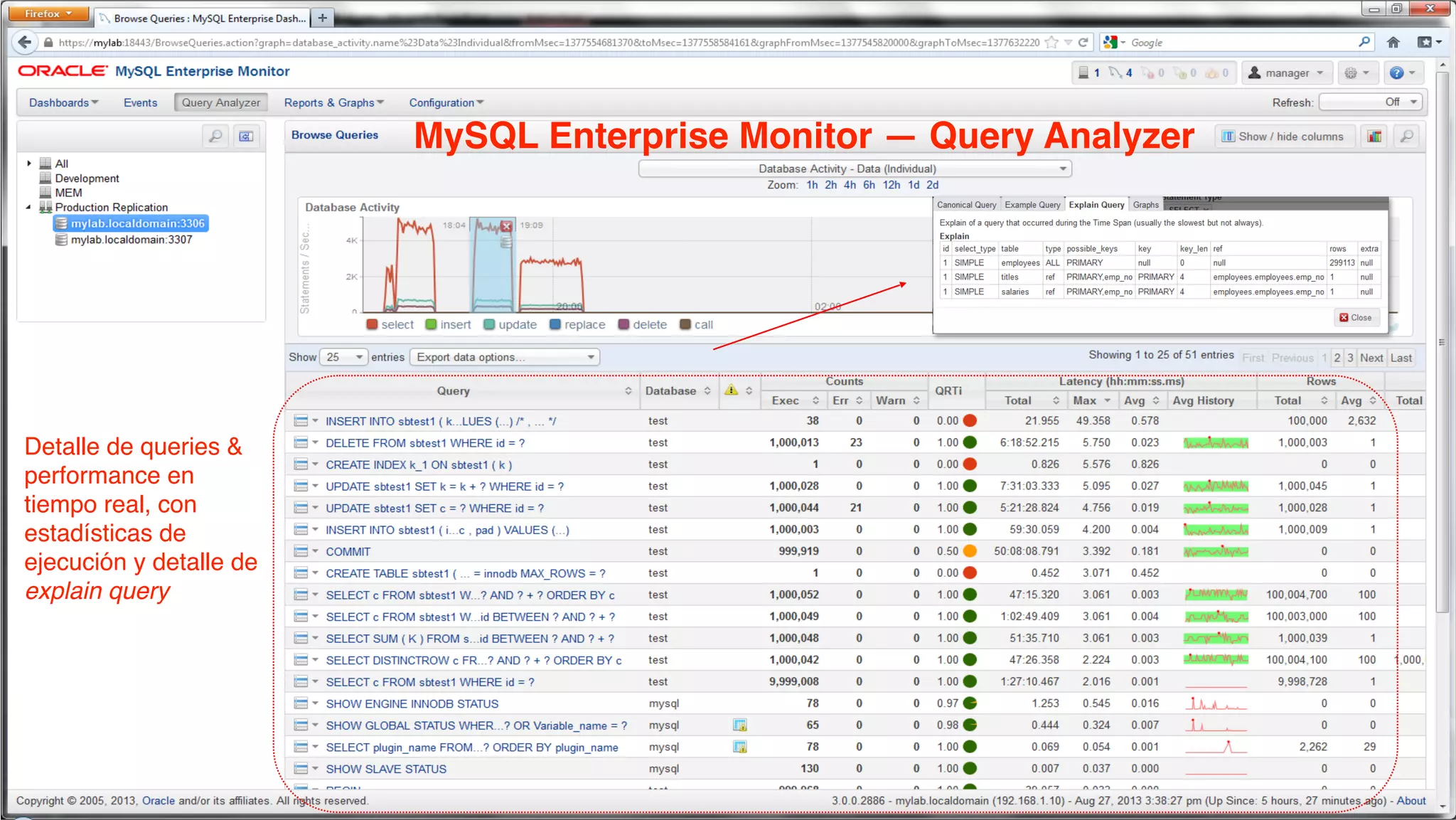Image resolution: width=1456 pixels, height=820 pixels.
Task: Switch to the Canonical Query tab
Action: (966, 205)
